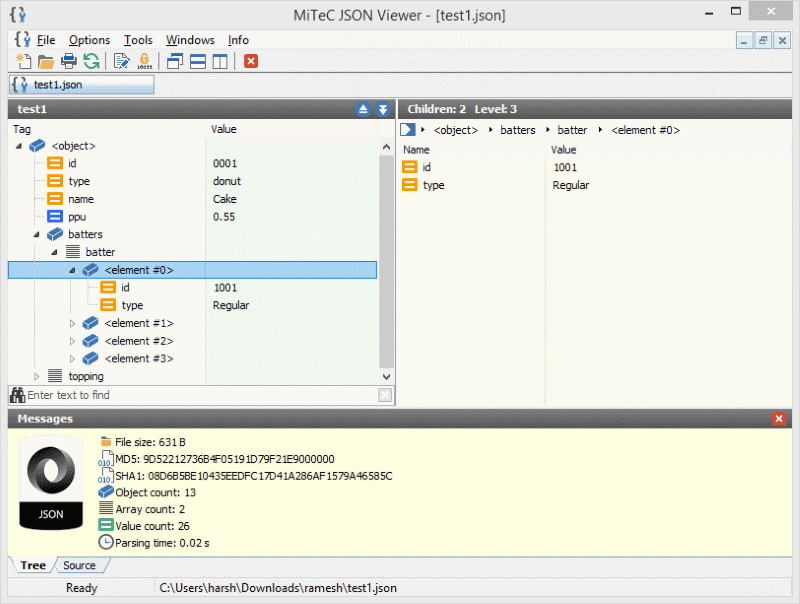Open a file with the folder icon
This screenshot has width=800, height=604.
[x=46, y=62]
